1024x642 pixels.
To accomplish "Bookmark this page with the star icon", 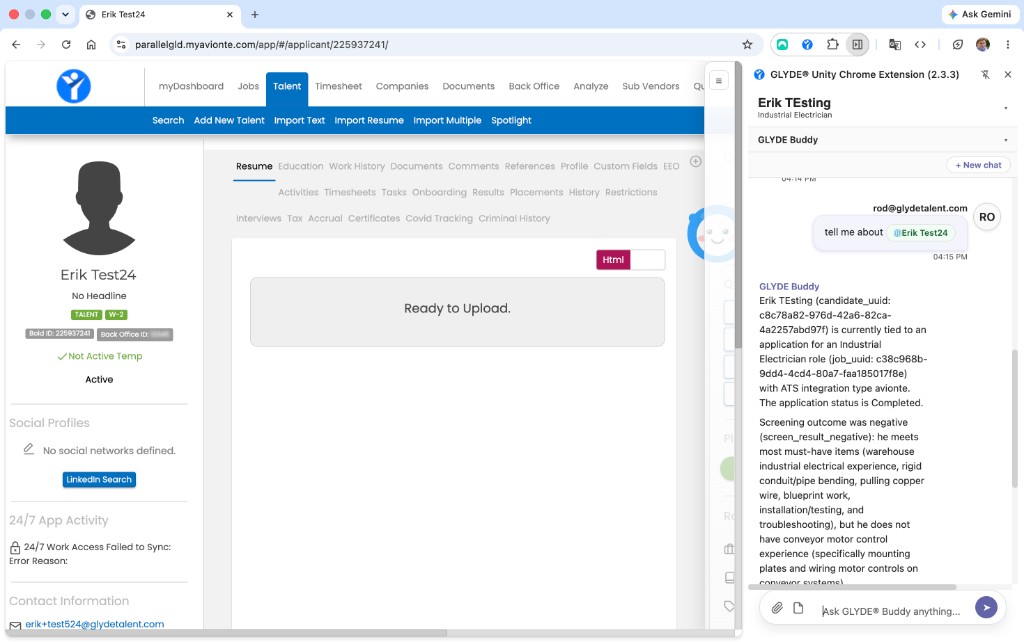I will coord(747,44).
